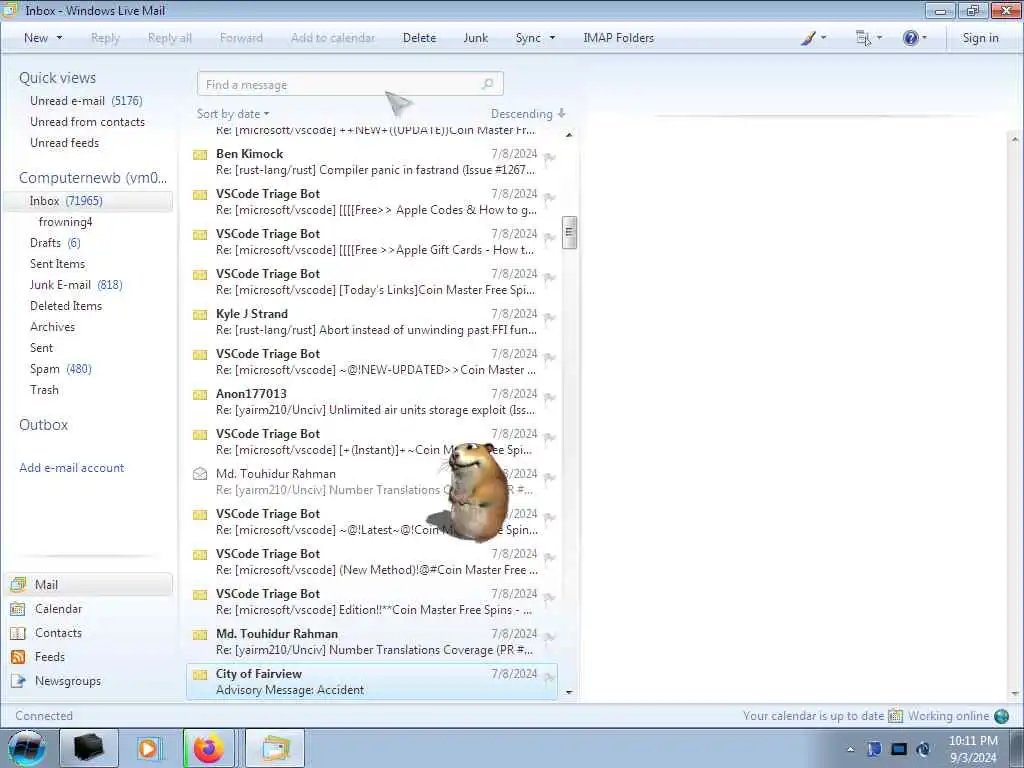This screenshot has height=768, width=1024.
Task: Open the New message button
Action: (36, 38)
